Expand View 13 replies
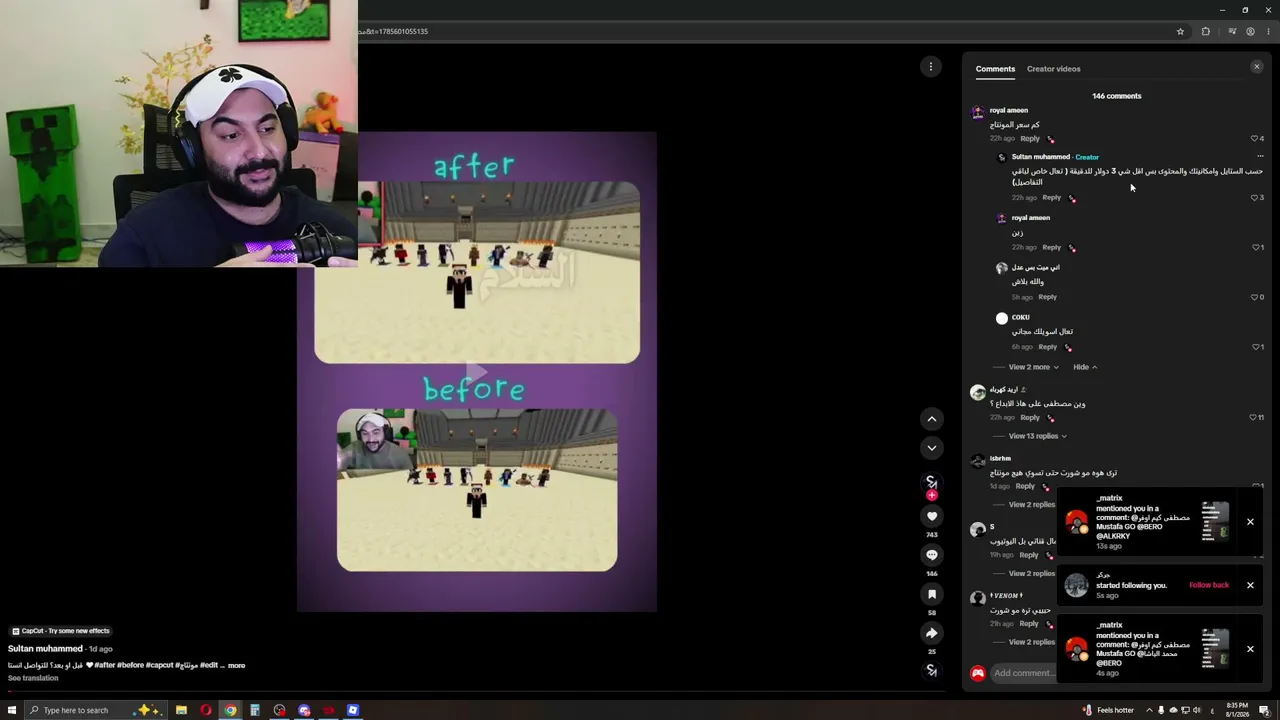 [x=1037, y=436]
